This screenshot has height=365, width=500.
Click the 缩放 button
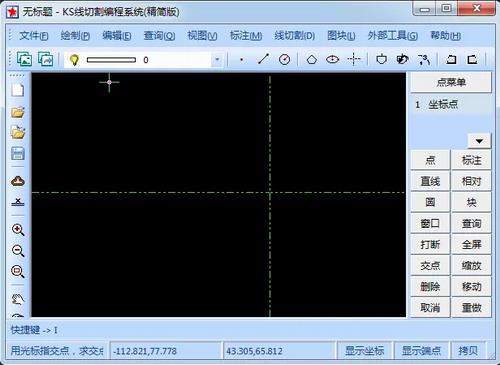point(471,265)
